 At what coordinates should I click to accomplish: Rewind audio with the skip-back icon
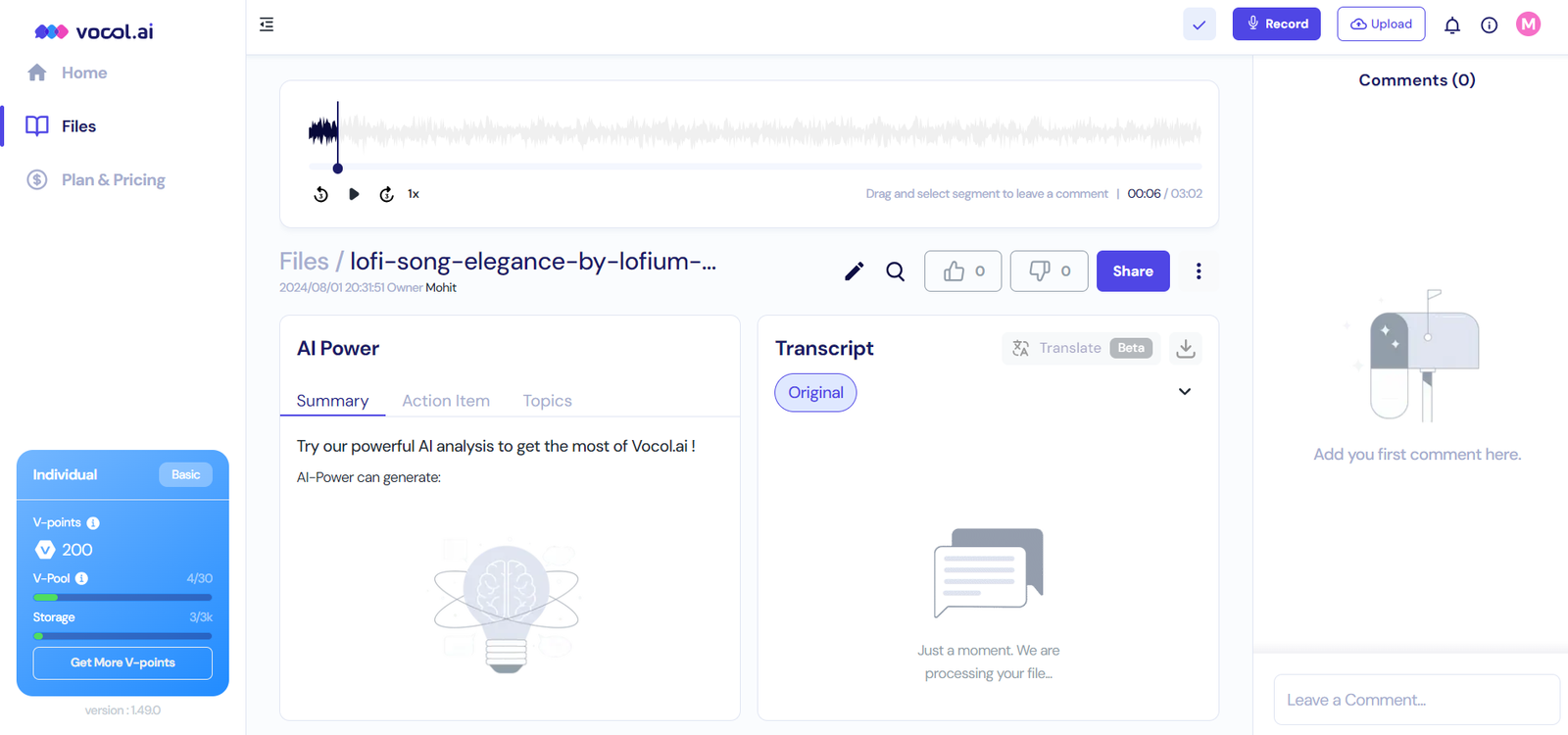click(321, 194)
